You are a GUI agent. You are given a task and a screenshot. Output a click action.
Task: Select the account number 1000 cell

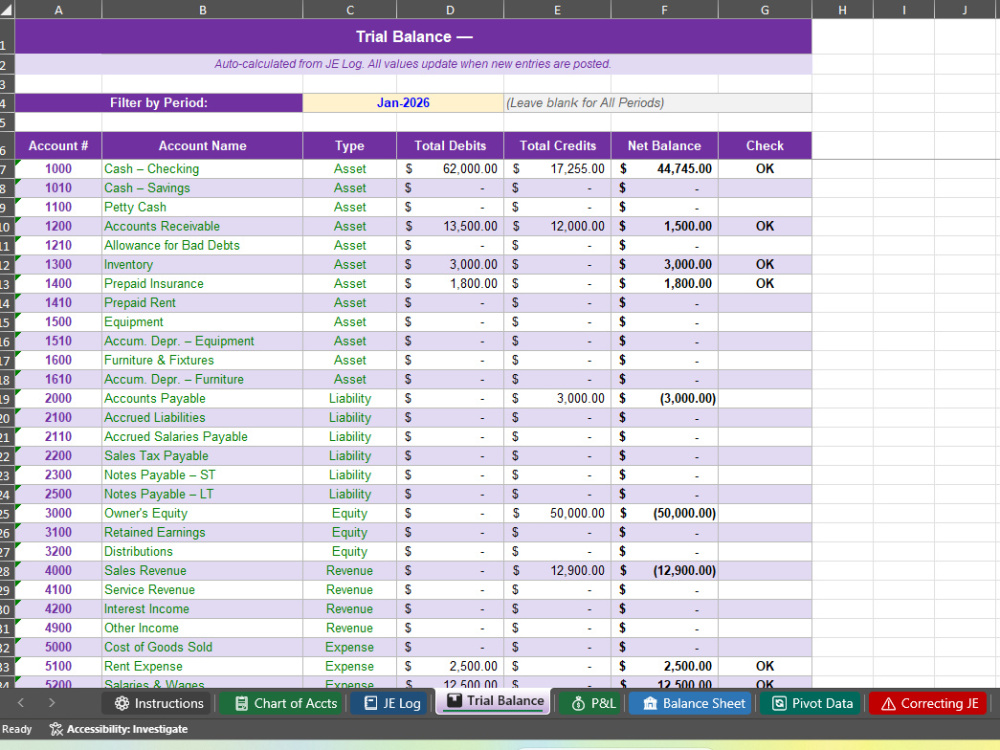coord(58,169)
